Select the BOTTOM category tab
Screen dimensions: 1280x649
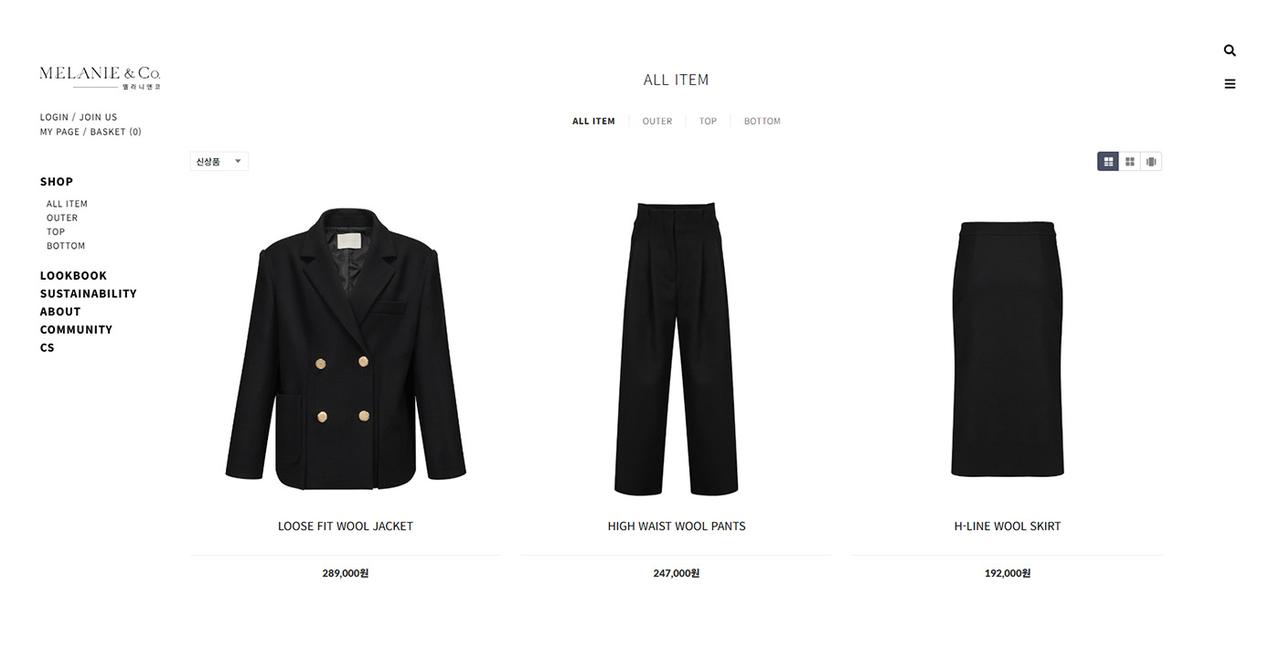click(x=762, y=121)
